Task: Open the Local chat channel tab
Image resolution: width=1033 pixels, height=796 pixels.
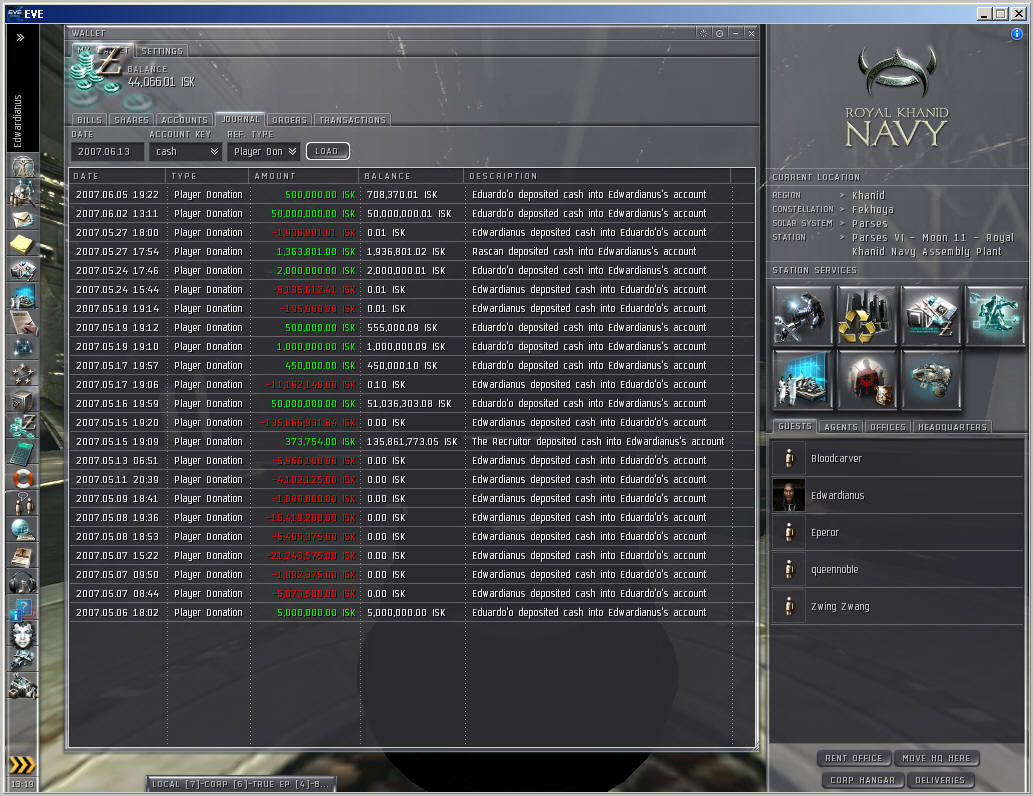Action: click(241, 783)
